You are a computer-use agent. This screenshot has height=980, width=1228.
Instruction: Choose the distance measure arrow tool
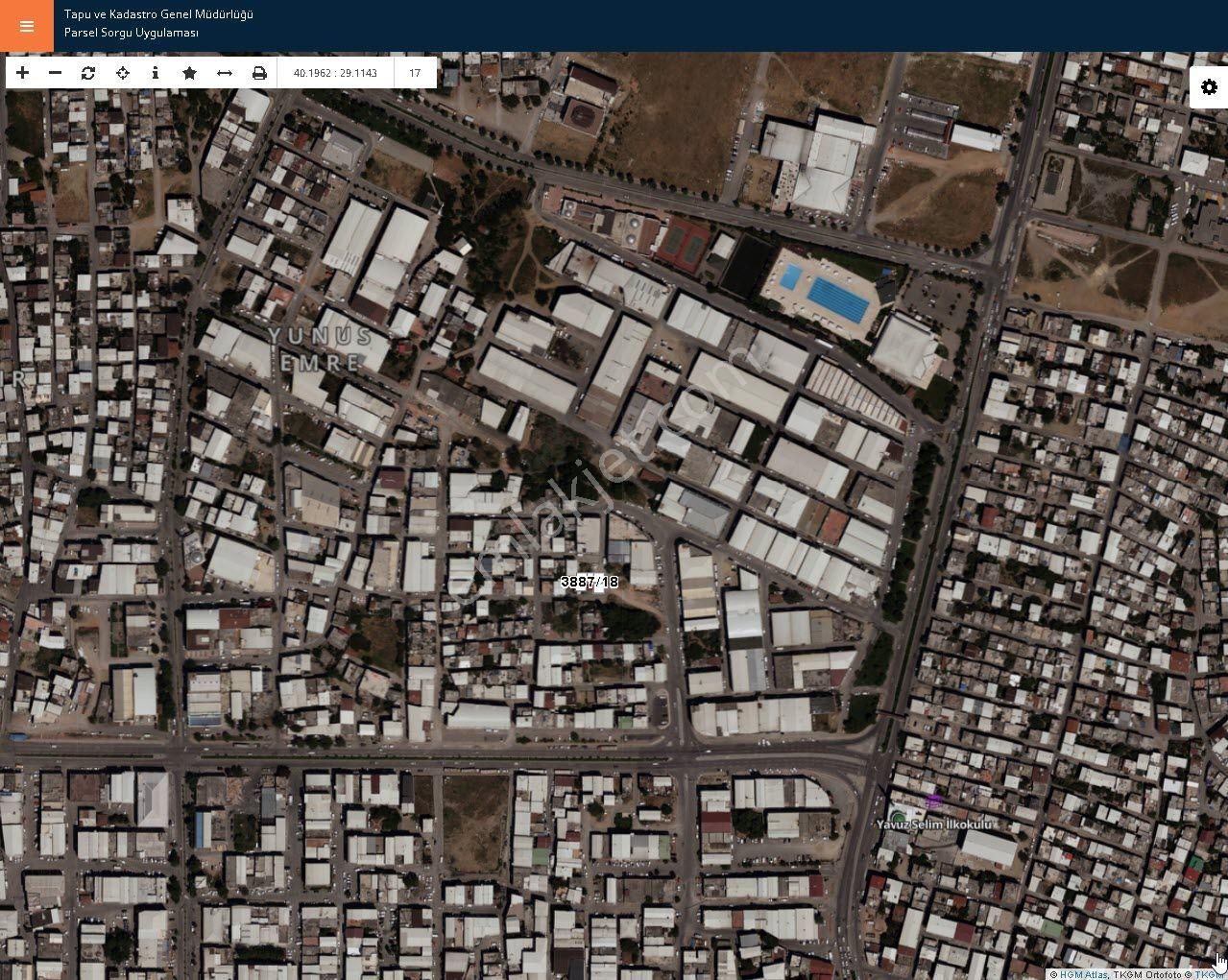[x=225, y=73]
